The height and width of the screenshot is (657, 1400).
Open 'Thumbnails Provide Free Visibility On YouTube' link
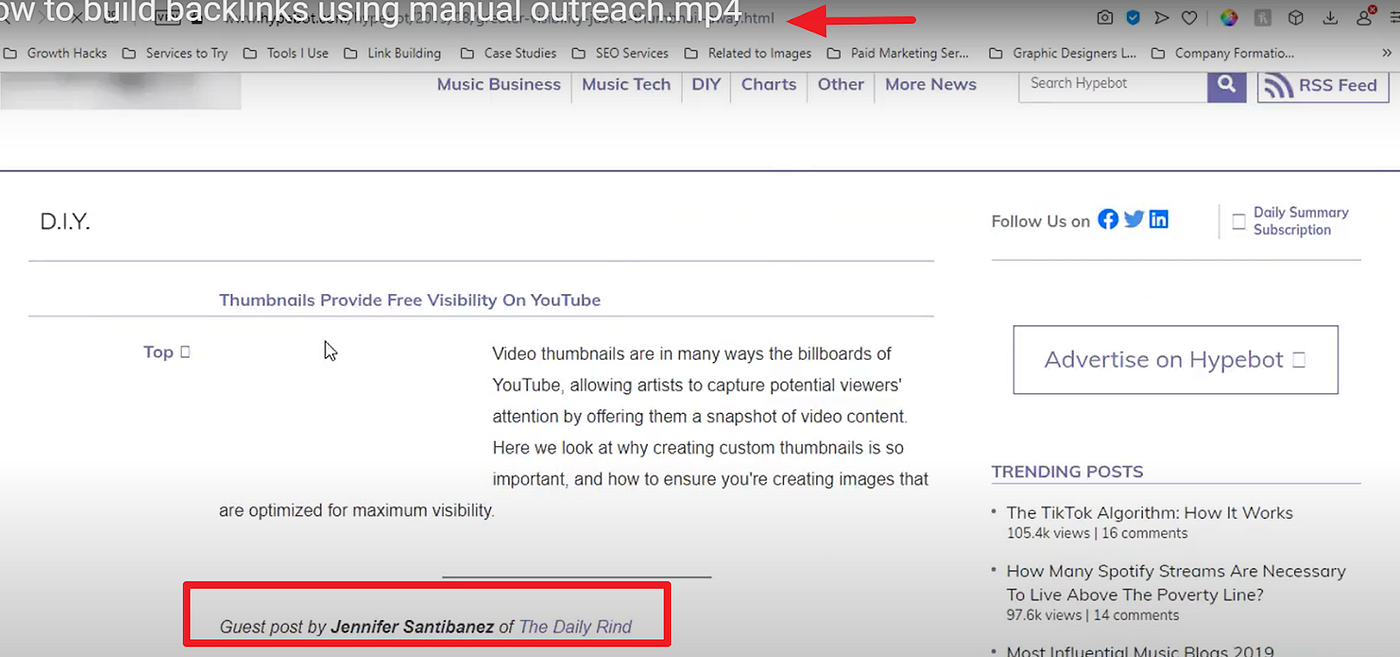(x=410, y=300)
